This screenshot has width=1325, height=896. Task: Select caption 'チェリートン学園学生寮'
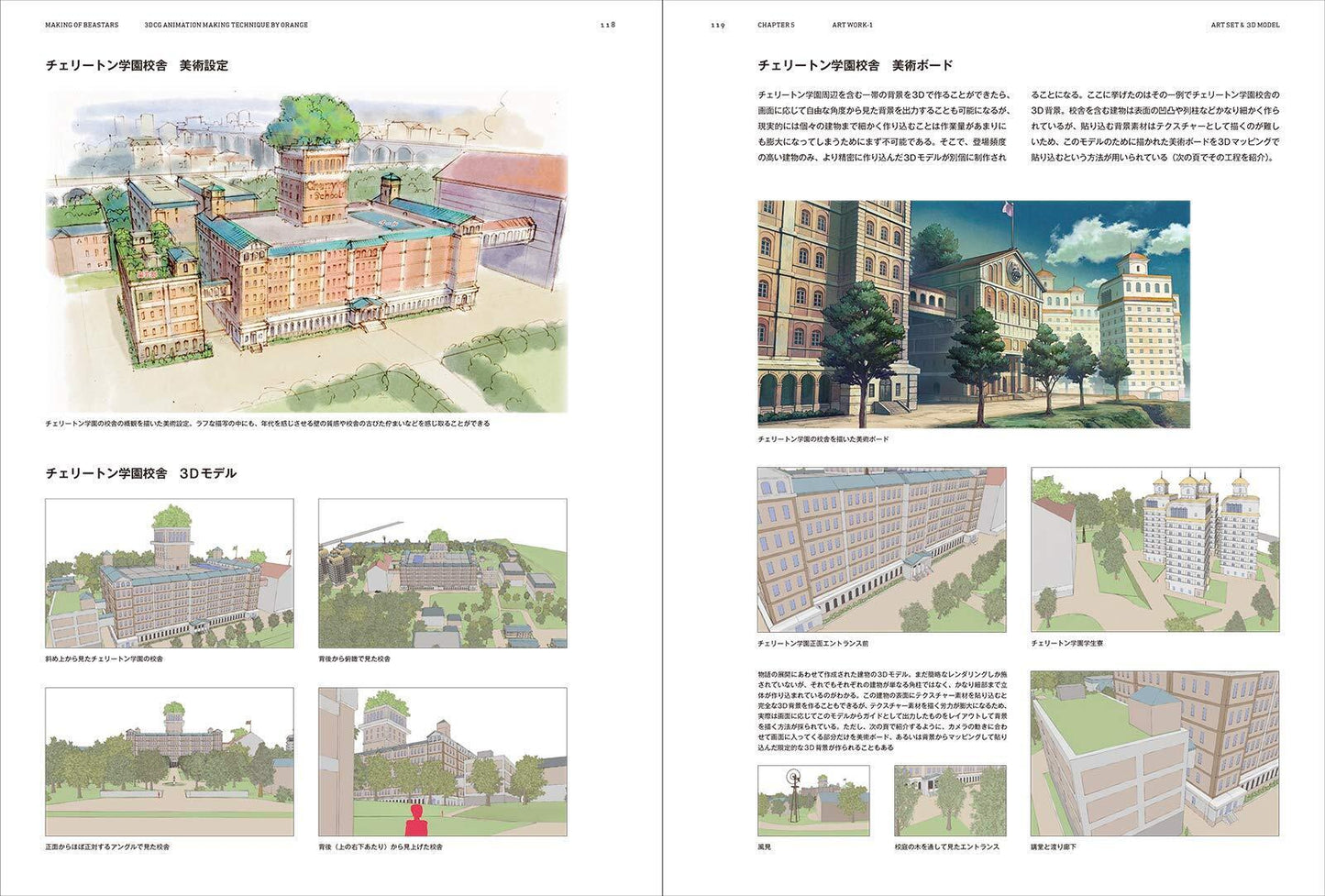(1067, 643)
